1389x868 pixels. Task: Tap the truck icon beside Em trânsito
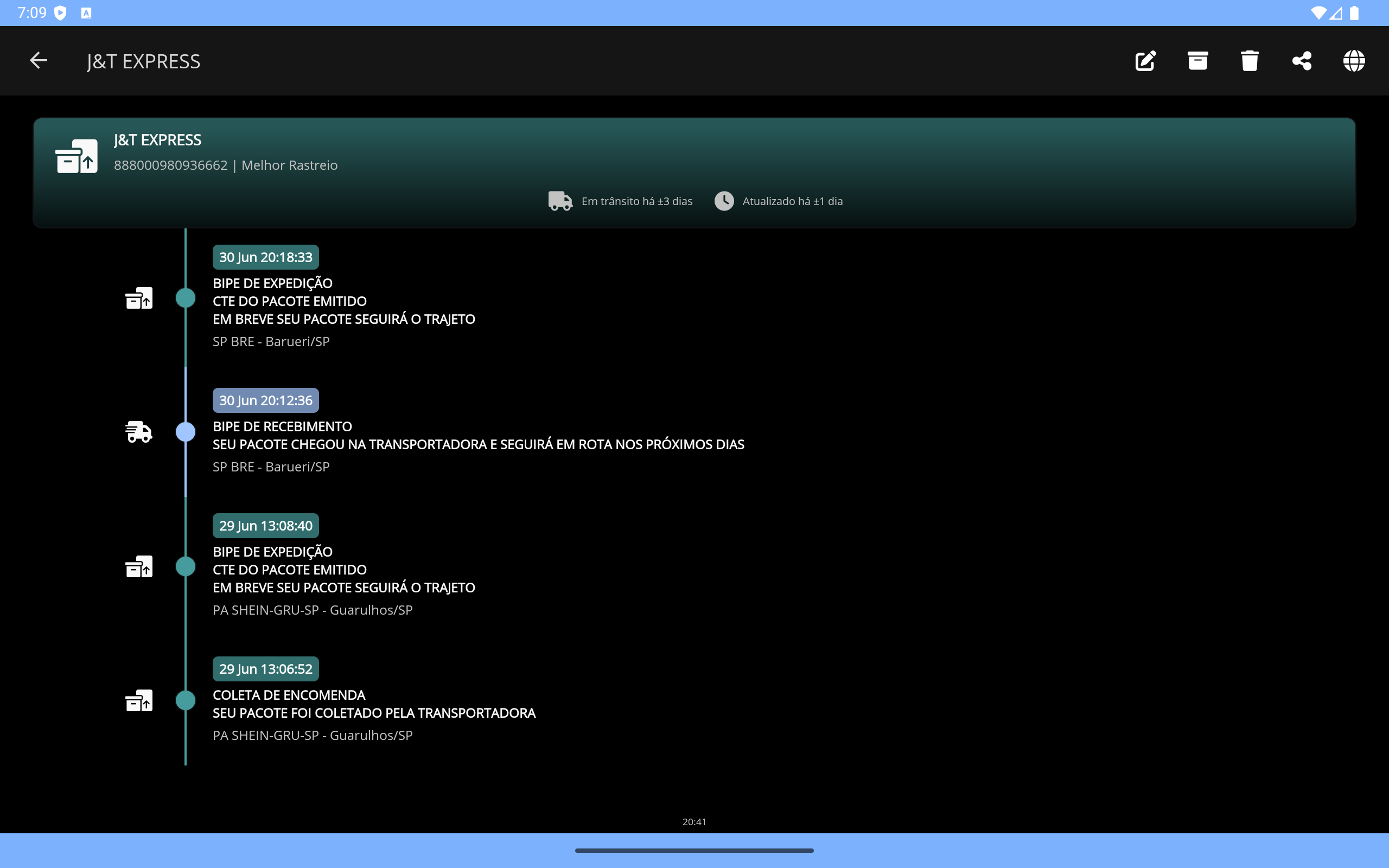pyautogui.click(x=560, y=201)
